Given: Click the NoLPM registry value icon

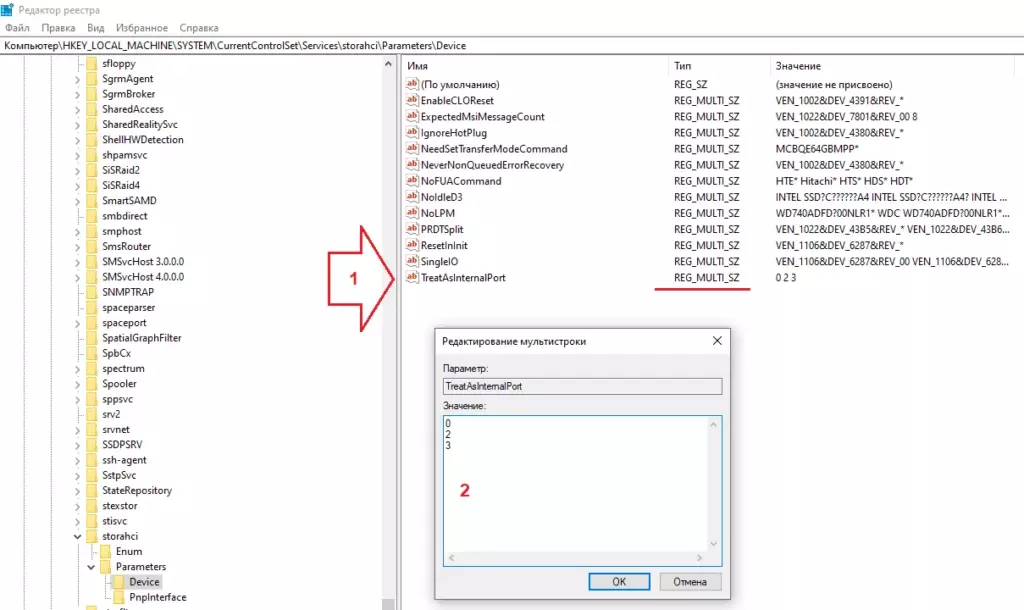Looking at the screenshot, I should tap(411, 213).
